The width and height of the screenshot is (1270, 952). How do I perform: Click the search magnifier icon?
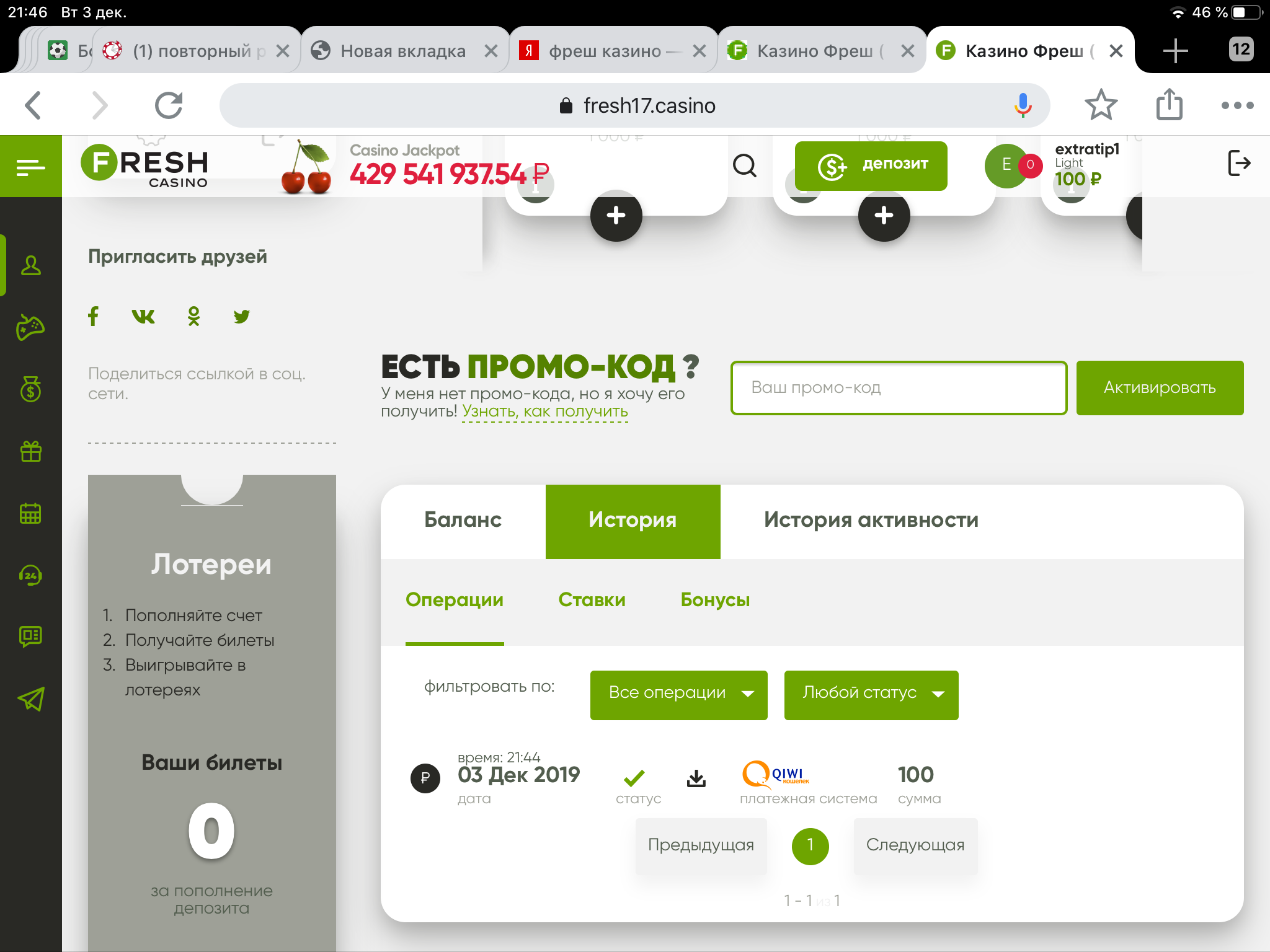(x=744, y=165)
